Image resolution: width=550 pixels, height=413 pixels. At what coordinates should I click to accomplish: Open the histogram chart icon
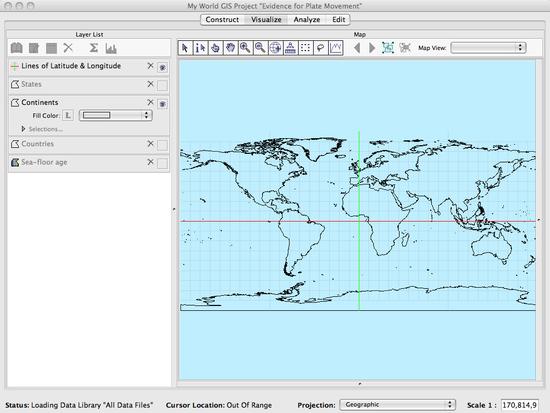click(111, 48)
